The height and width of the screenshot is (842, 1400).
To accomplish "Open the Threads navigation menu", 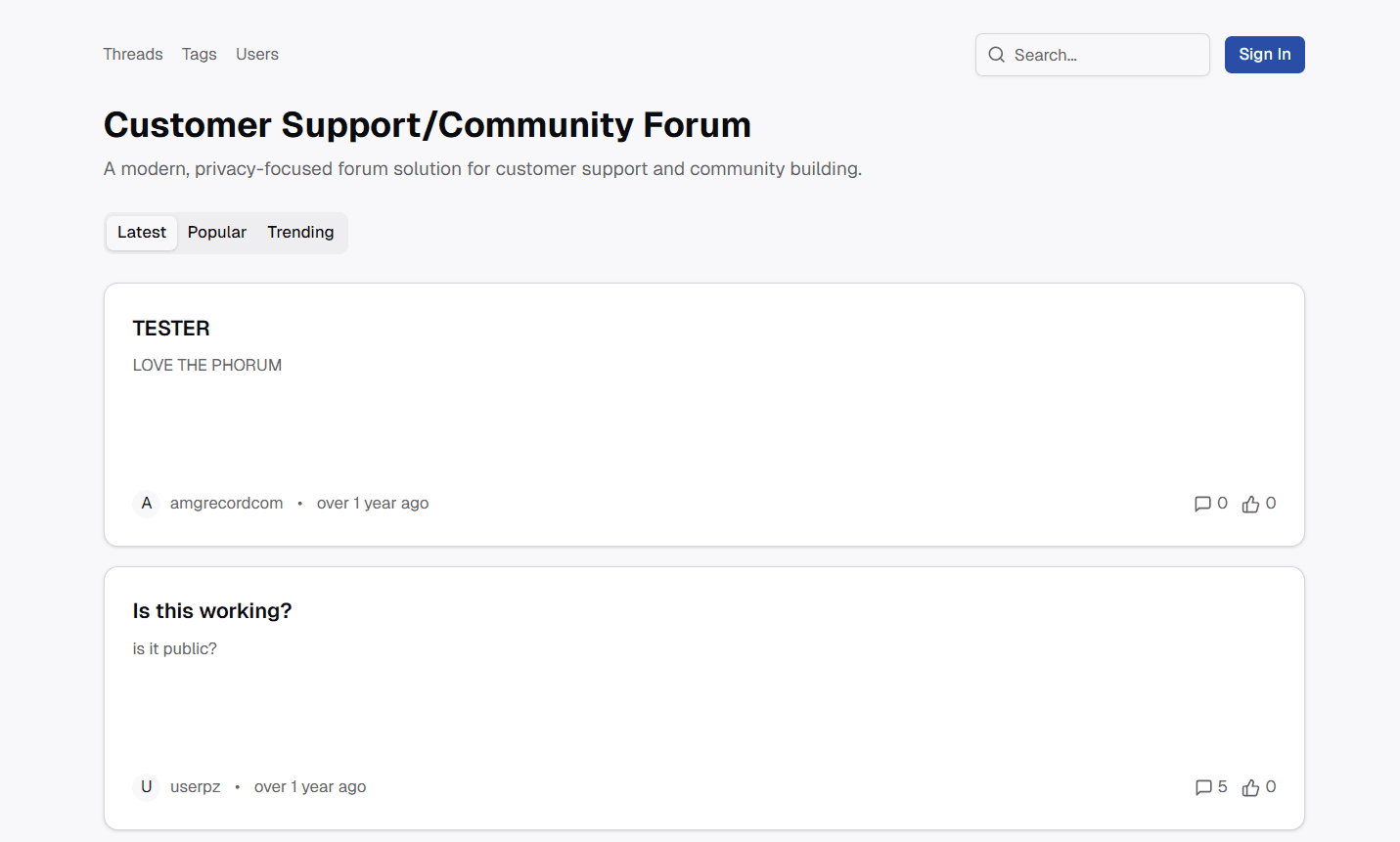I will [133, 54].
